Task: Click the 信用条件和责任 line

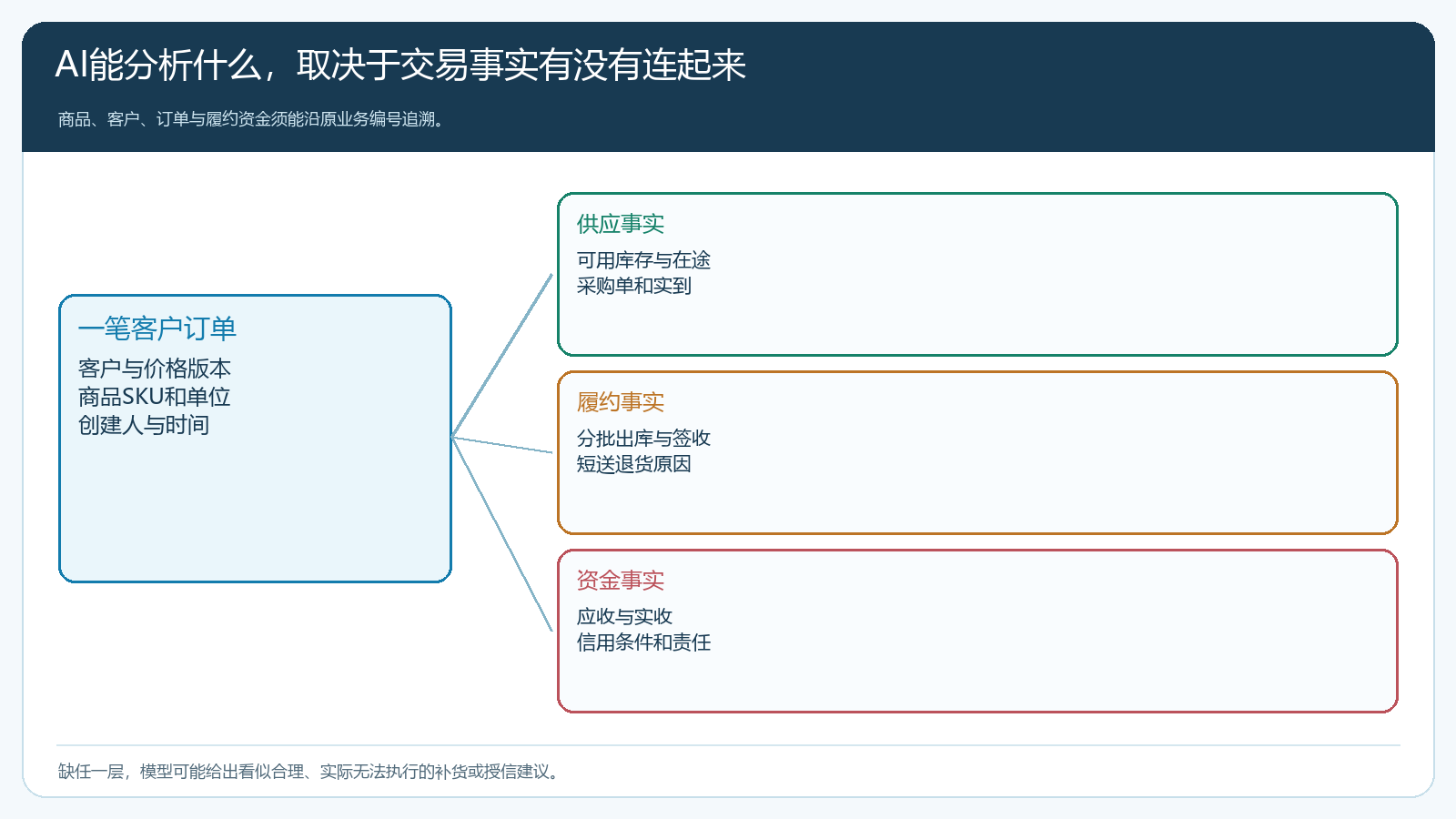Action: pos(643,642)
